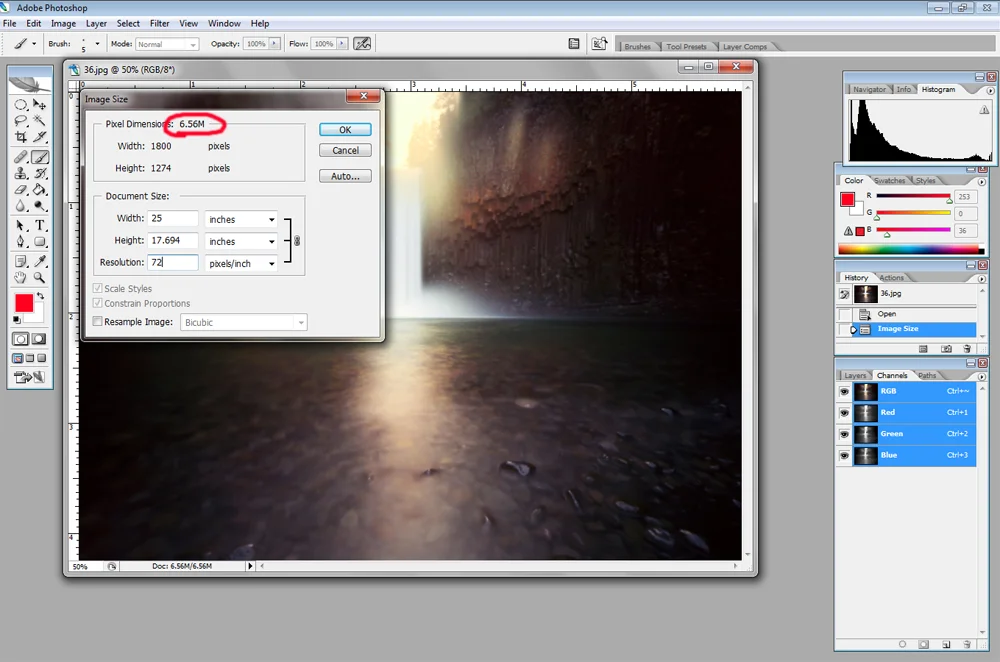
Task: Choose the Eraser tool
Action: 21,189
